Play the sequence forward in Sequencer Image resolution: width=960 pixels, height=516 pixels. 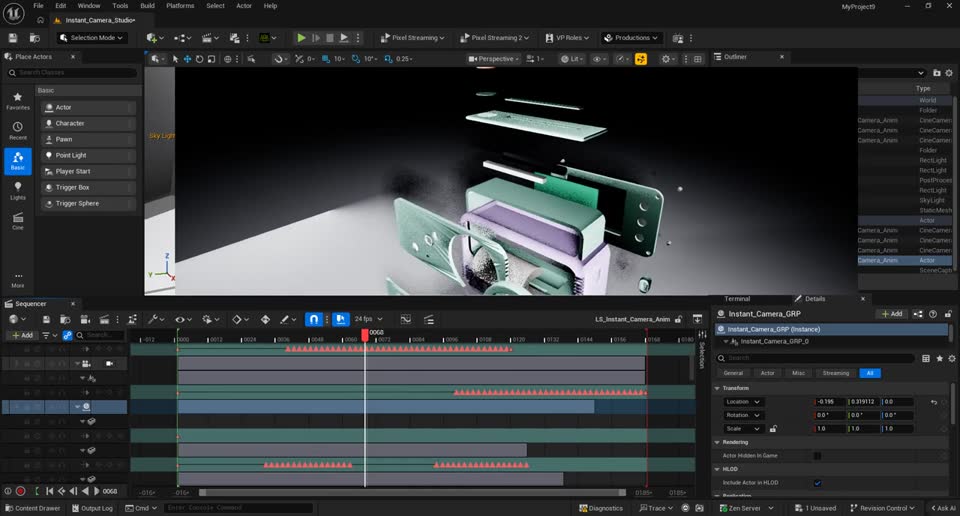97,491
